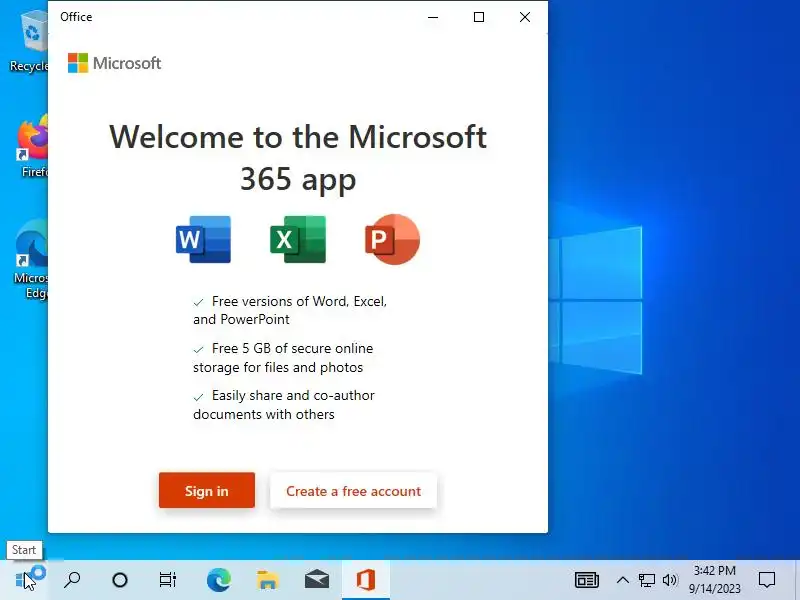Click the clock showing 3:42 PM
800x600 pixels.
point(714,580)
